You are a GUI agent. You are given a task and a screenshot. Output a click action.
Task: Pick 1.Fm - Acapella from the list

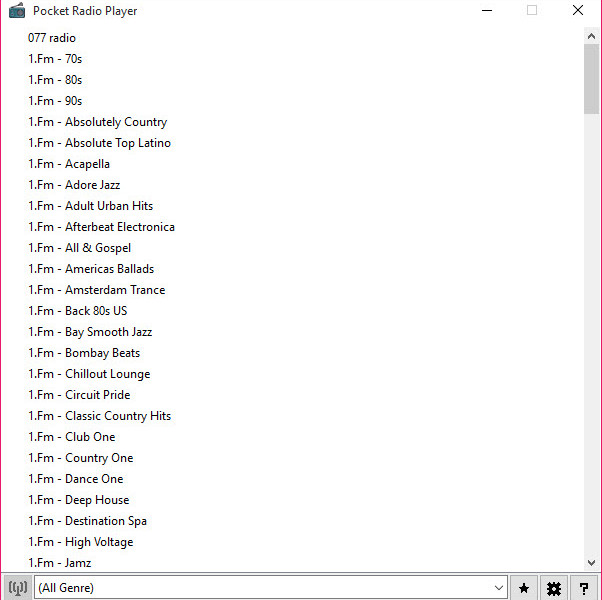[69, 164]
